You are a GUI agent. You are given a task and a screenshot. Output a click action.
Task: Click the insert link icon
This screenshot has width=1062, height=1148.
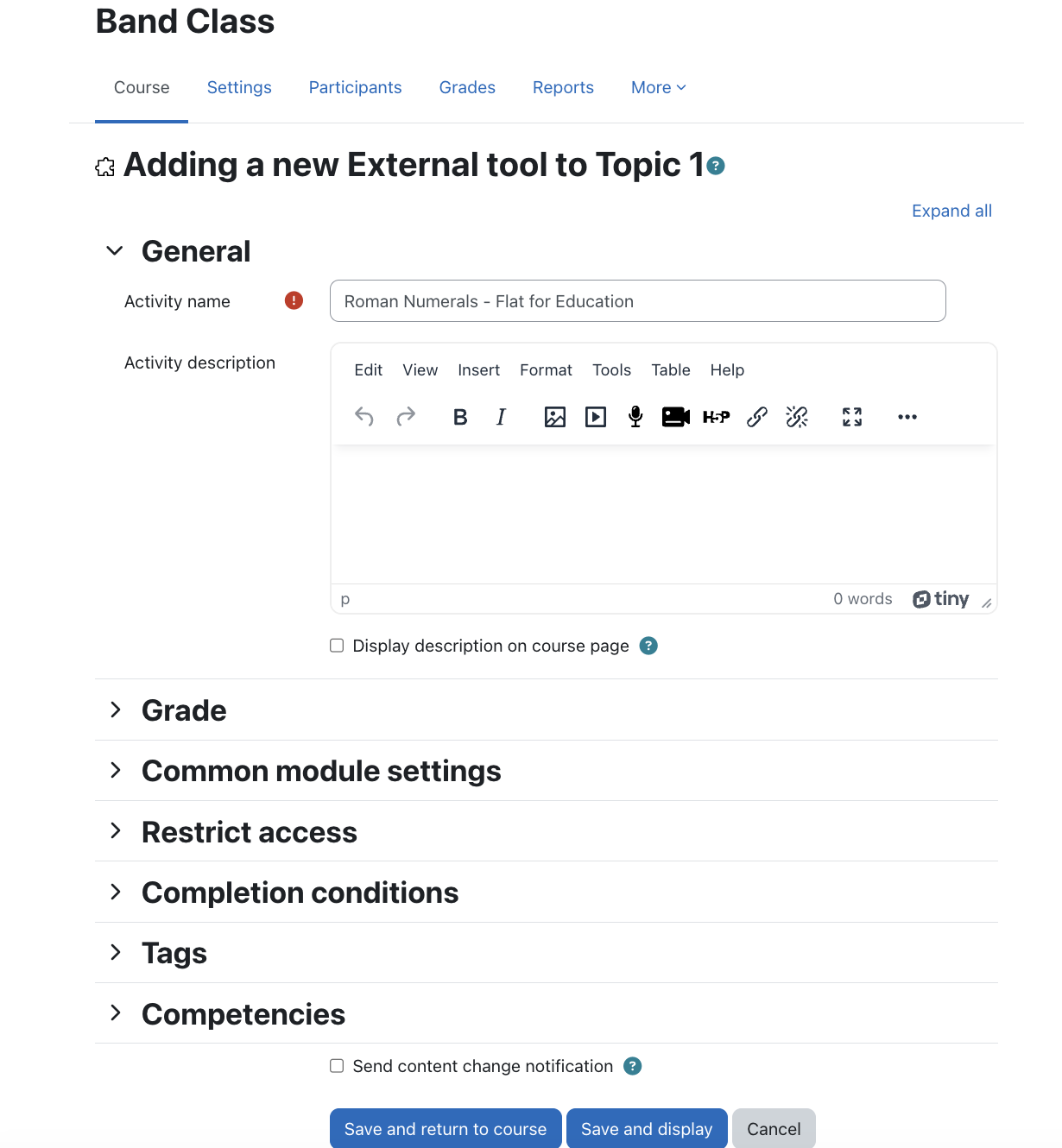tap(757, 417)
